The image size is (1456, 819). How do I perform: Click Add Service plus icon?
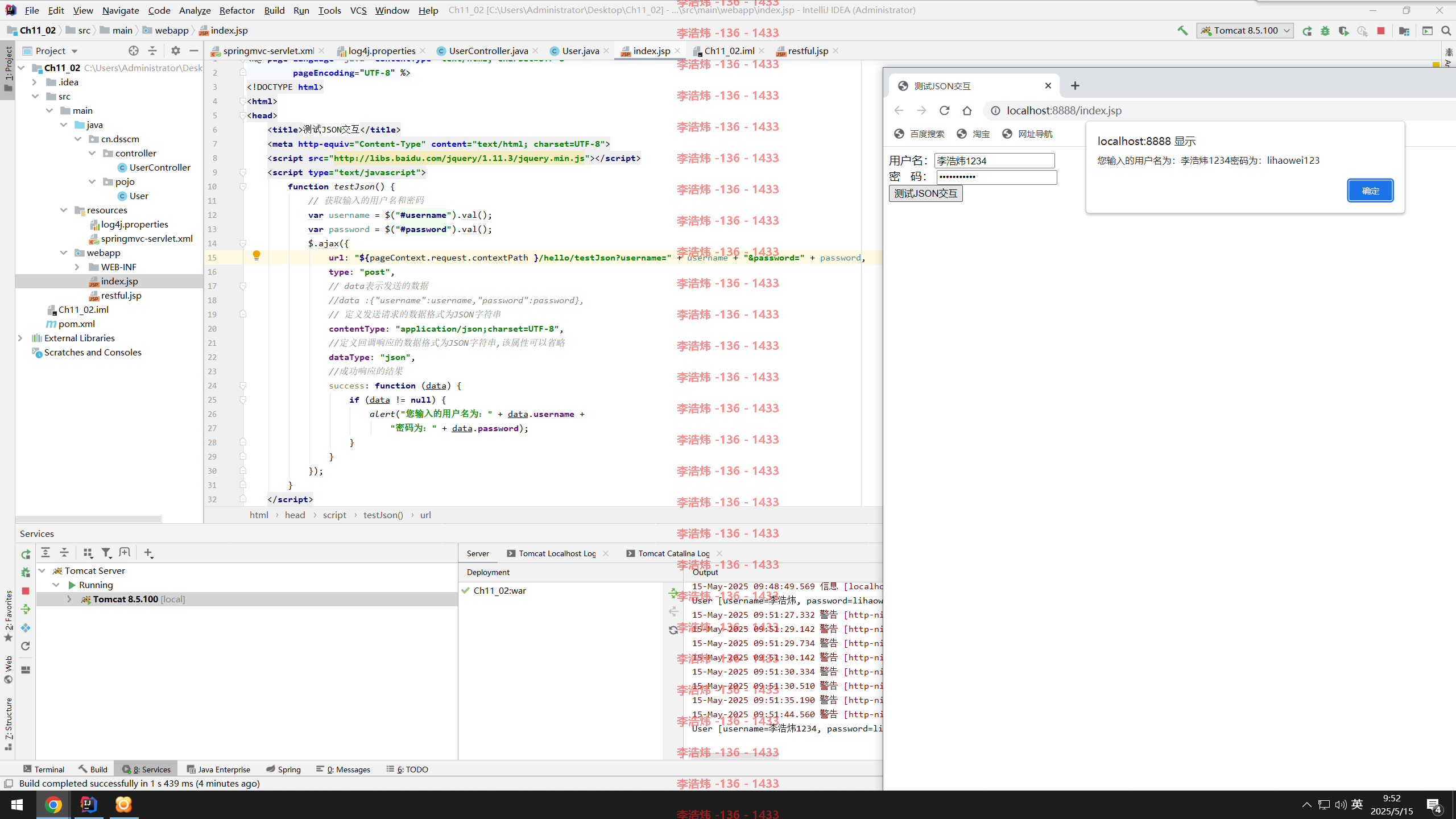[148, 552]
